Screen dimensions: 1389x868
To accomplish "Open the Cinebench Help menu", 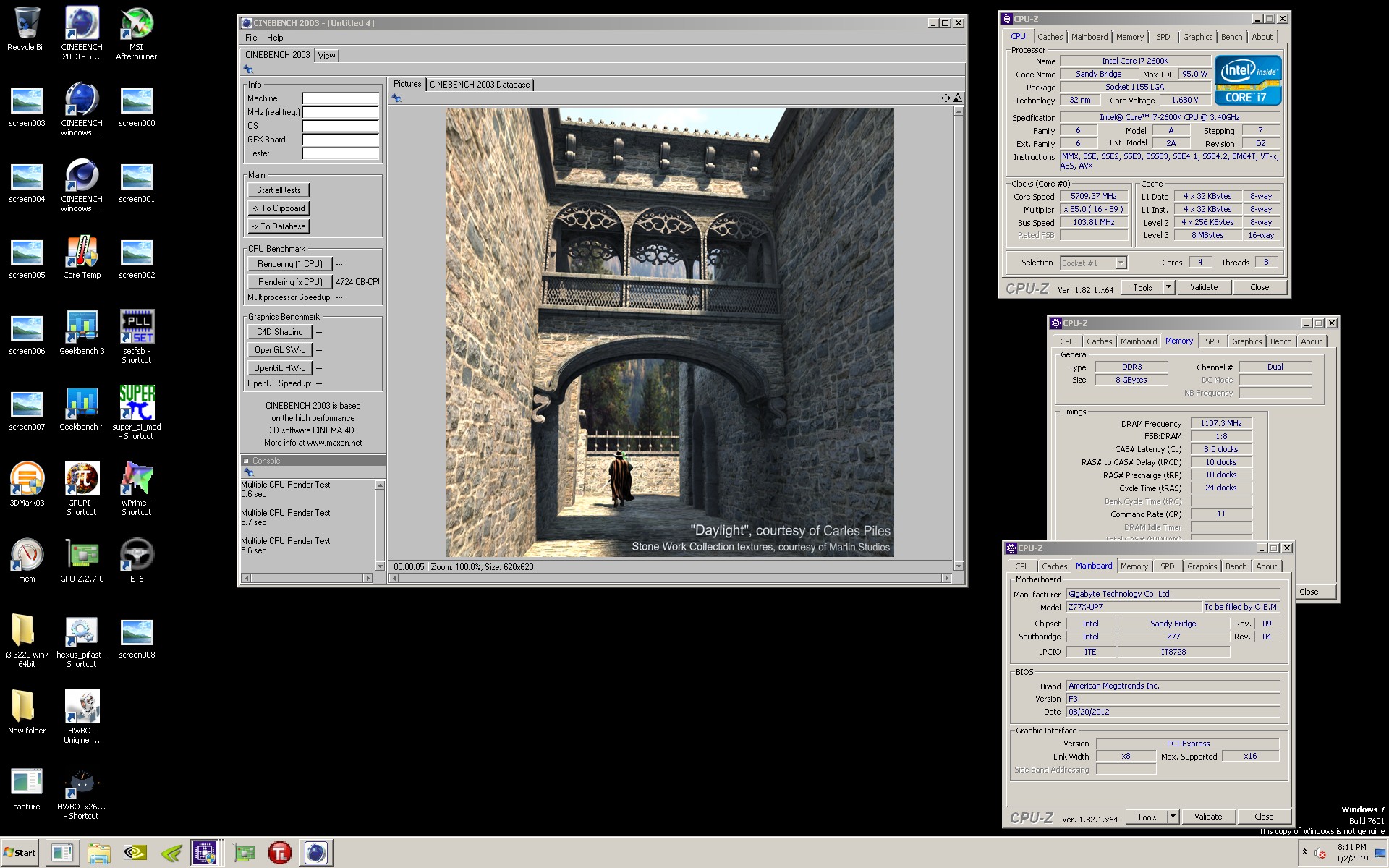I will (x=275, y=38).
